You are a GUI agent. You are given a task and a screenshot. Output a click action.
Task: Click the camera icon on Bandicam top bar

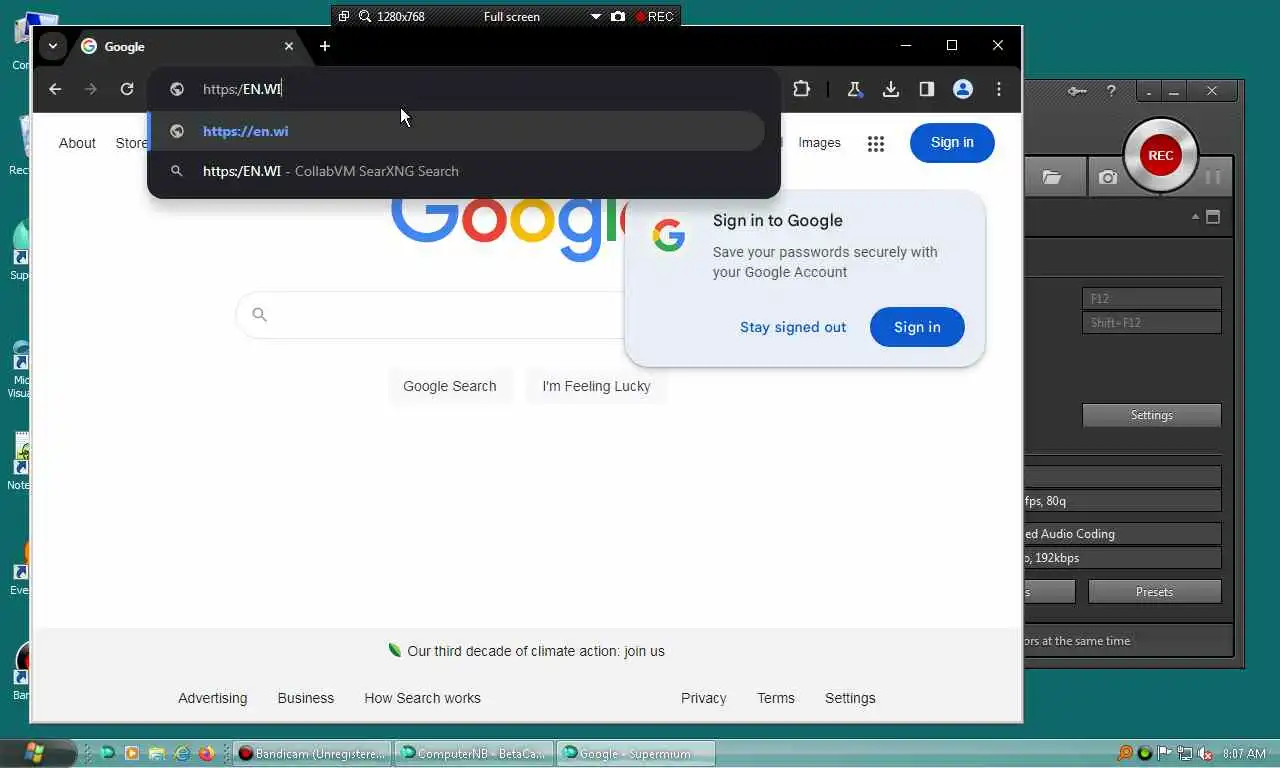[x=618, y=16]
